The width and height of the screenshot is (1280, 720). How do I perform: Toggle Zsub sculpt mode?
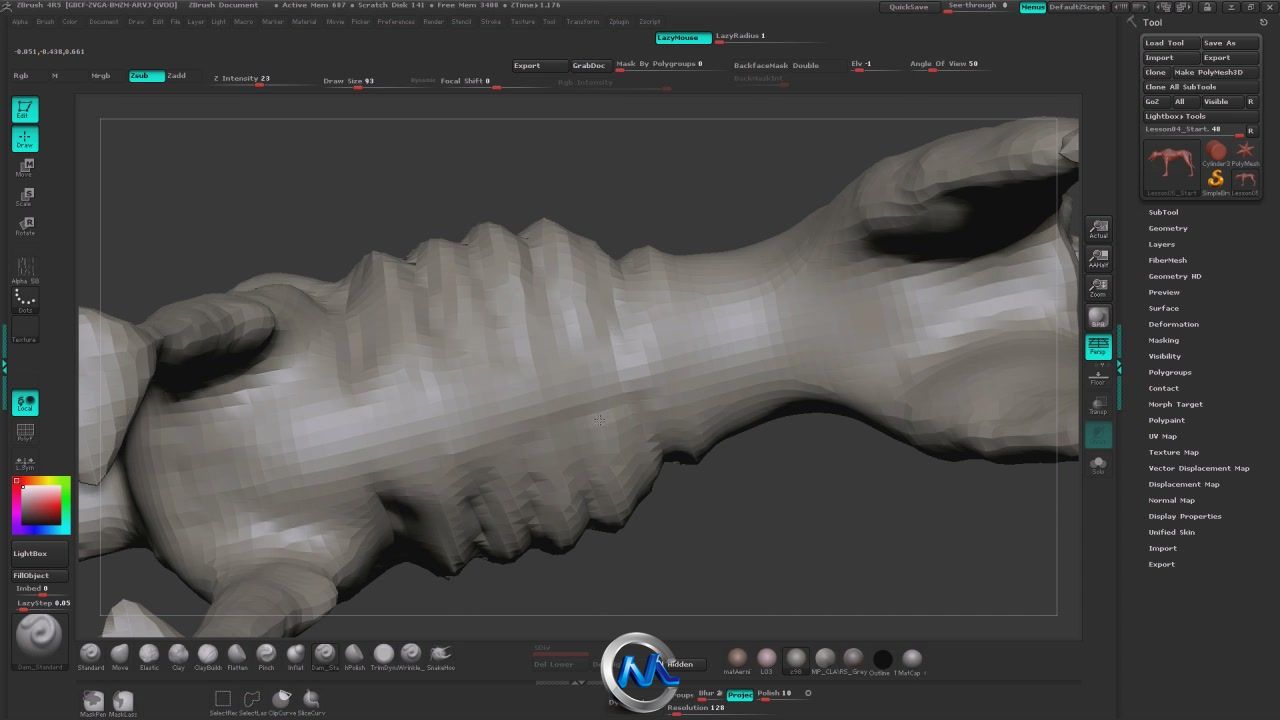tap(146, 76)
